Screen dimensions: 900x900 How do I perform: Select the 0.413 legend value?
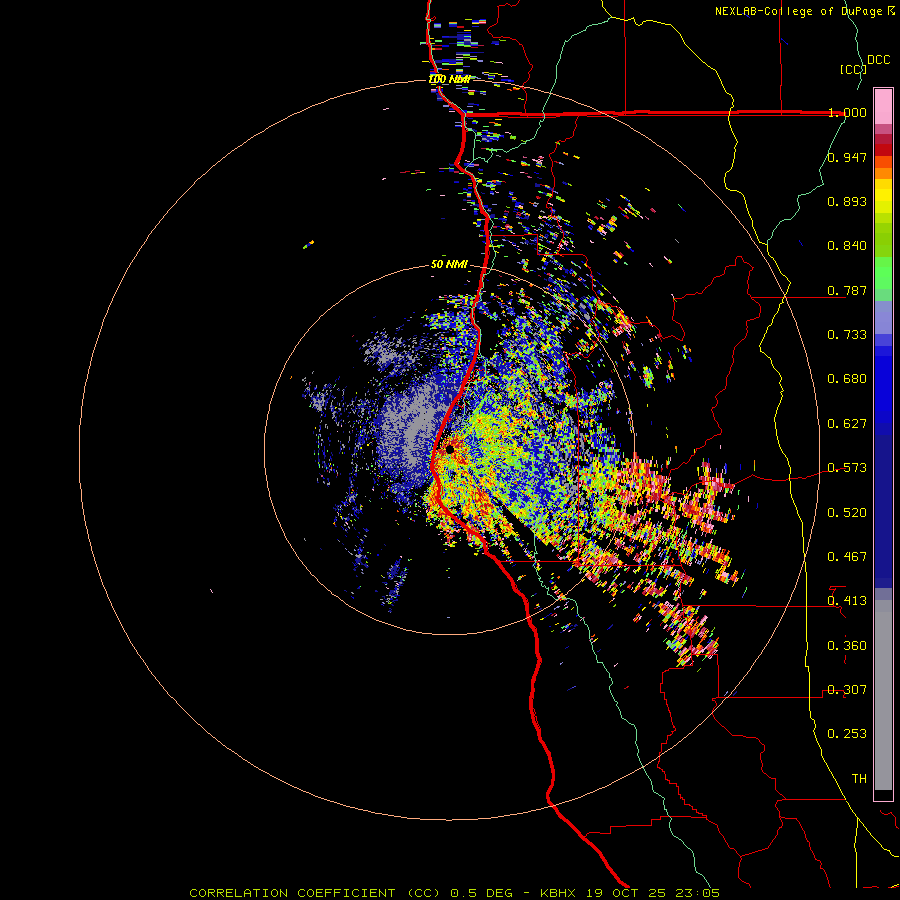[847, 601]
